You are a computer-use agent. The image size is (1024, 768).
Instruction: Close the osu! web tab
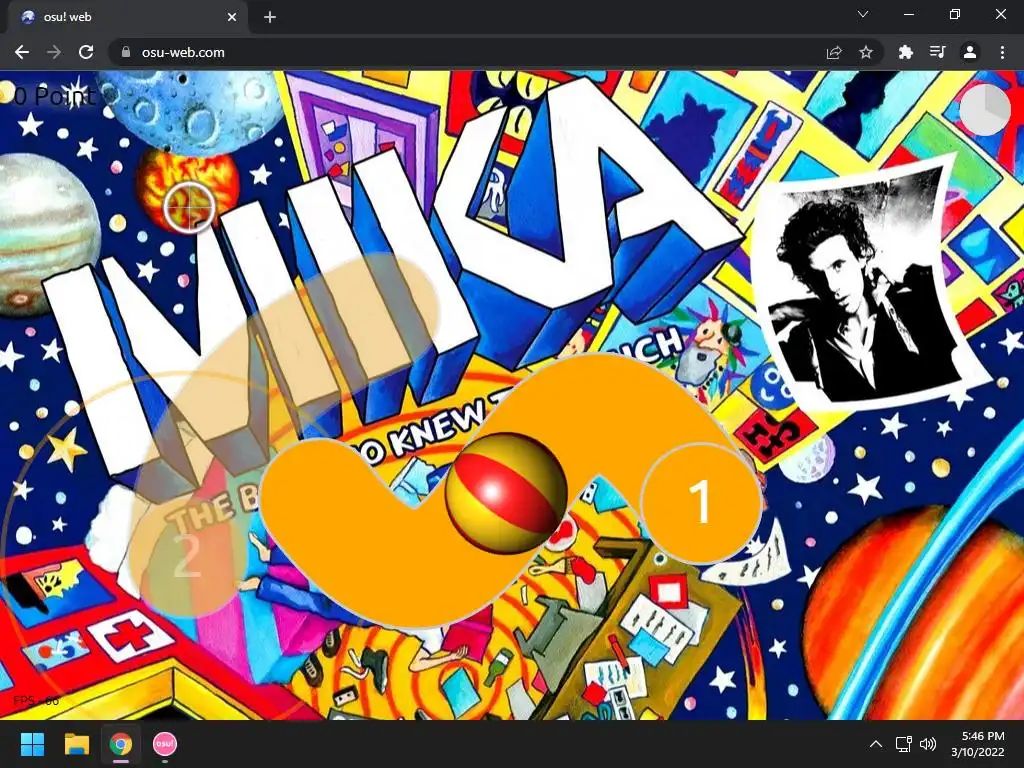[232, 17]
